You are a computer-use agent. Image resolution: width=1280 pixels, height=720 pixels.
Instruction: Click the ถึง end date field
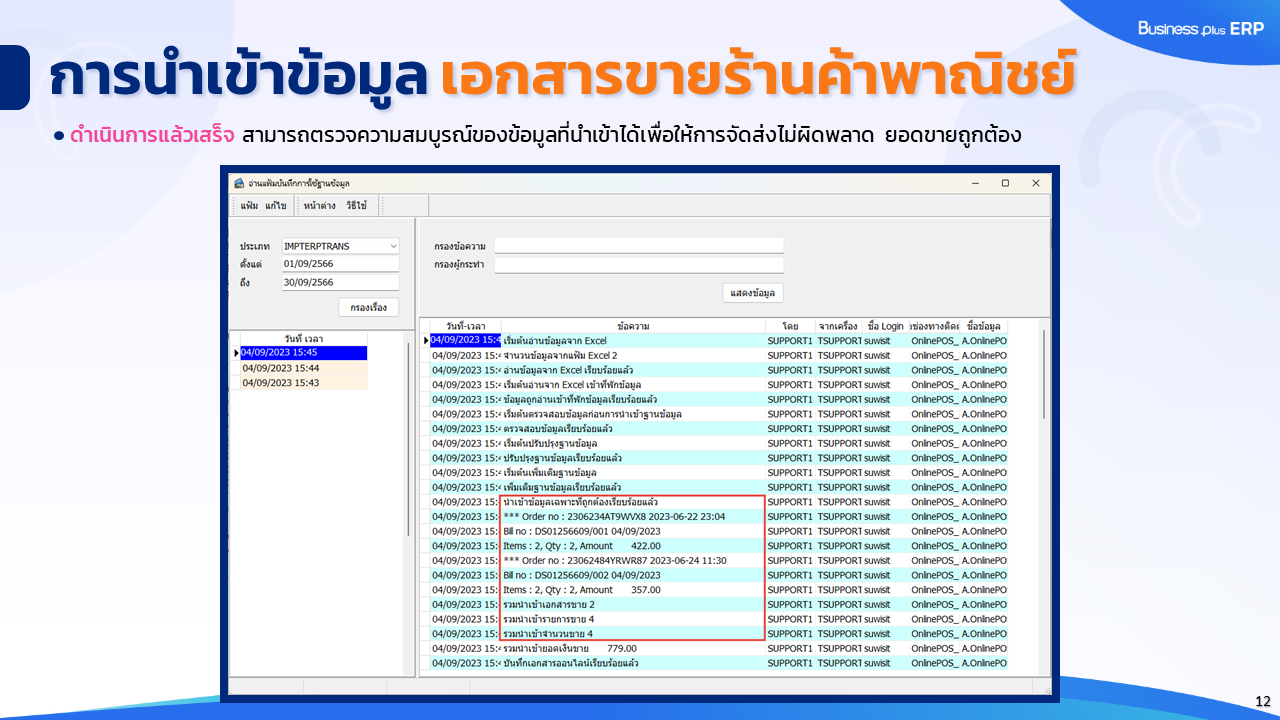pyautogui.click(x=340, y=283)
